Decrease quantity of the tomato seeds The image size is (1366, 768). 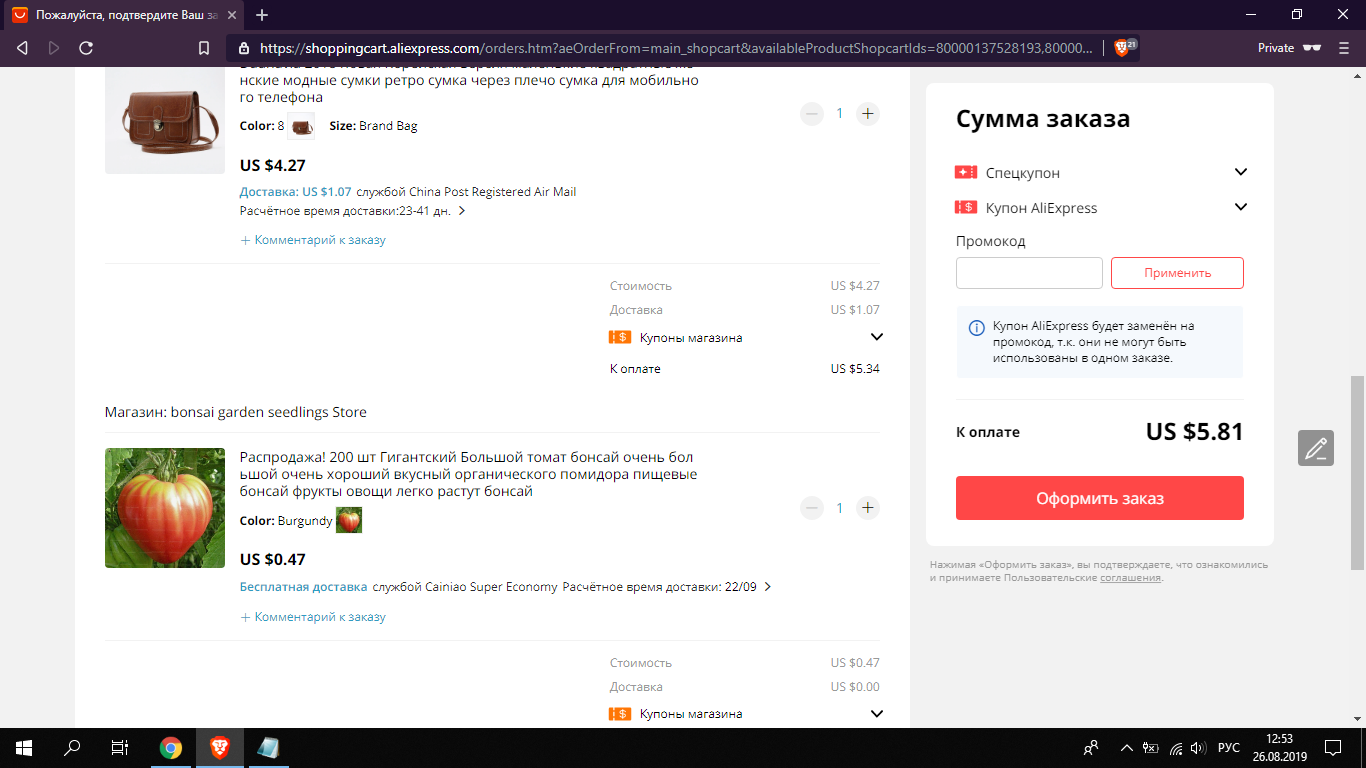pos(812,508)
